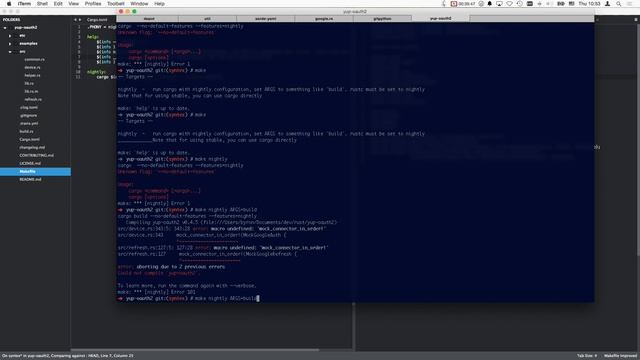The width and height of the screenshot is (640, 360).
Task: Open helper.rs in the sidebar
Action: 32,76
